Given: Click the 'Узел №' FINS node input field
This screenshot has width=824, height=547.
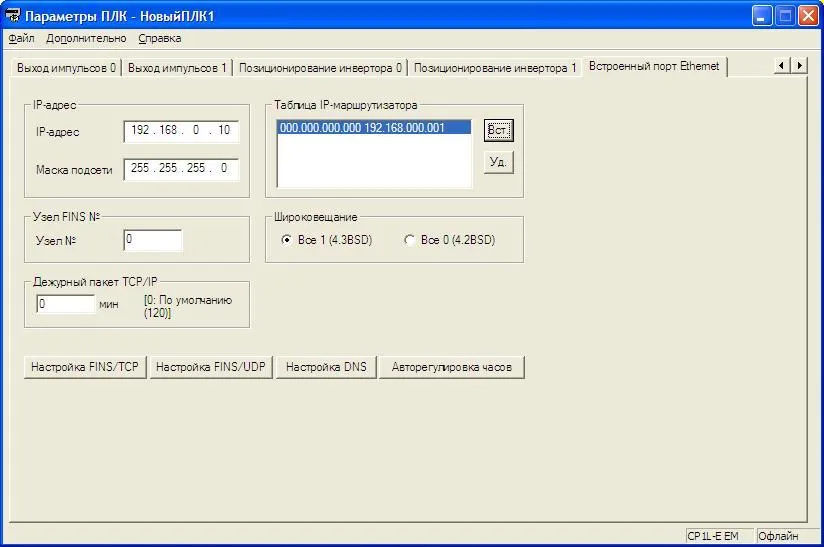Looking at the screenshot, I should tap(152, 240).
